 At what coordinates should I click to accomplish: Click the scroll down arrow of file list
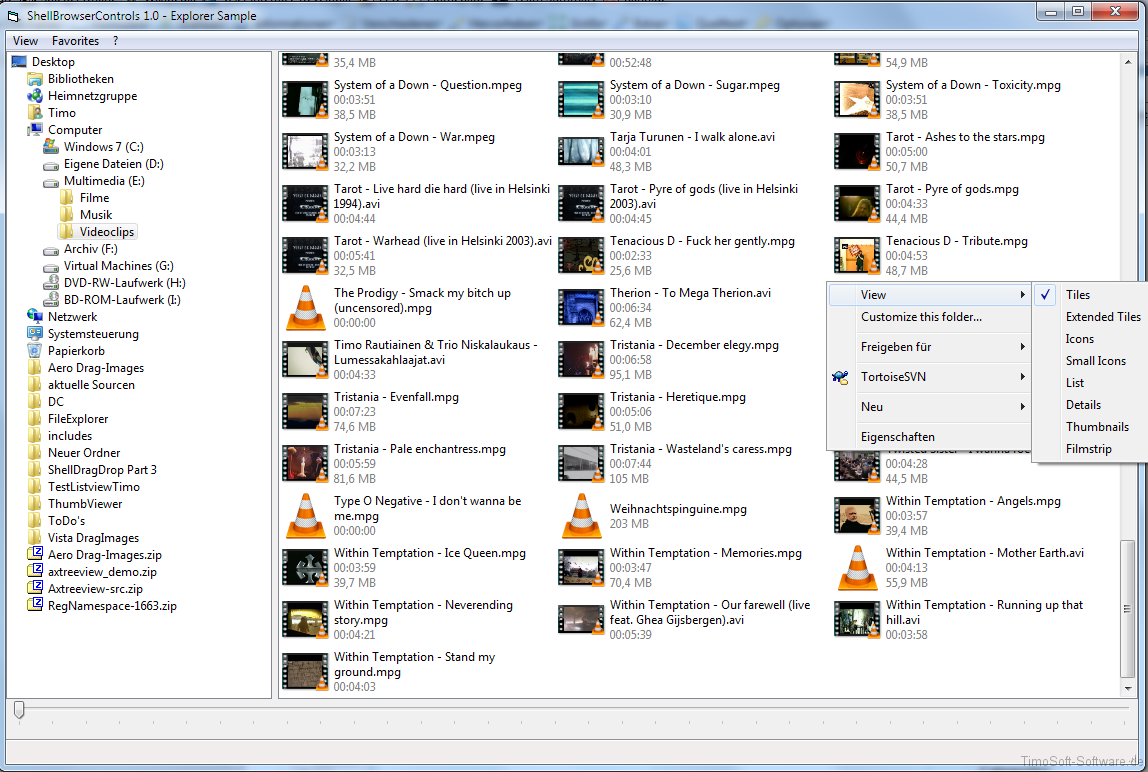(x=1128, y=689)
